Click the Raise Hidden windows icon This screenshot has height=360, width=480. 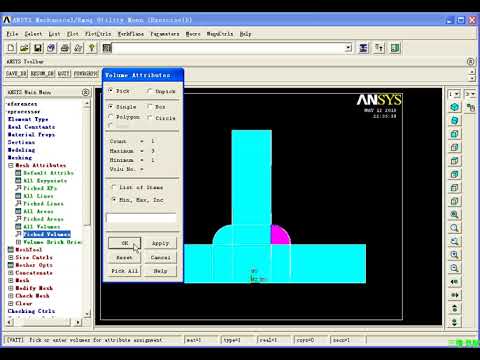click(x=363, y=48)
